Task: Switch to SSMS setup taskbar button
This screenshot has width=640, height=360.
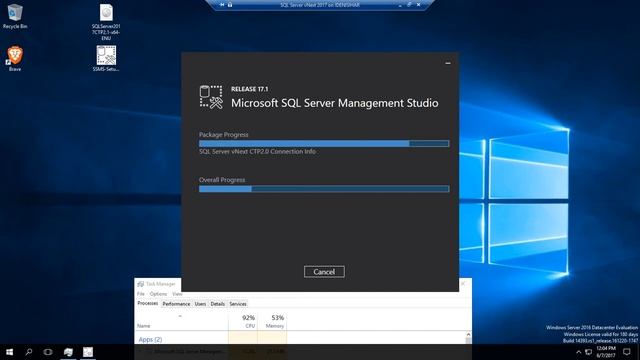Action: (88, 352)
